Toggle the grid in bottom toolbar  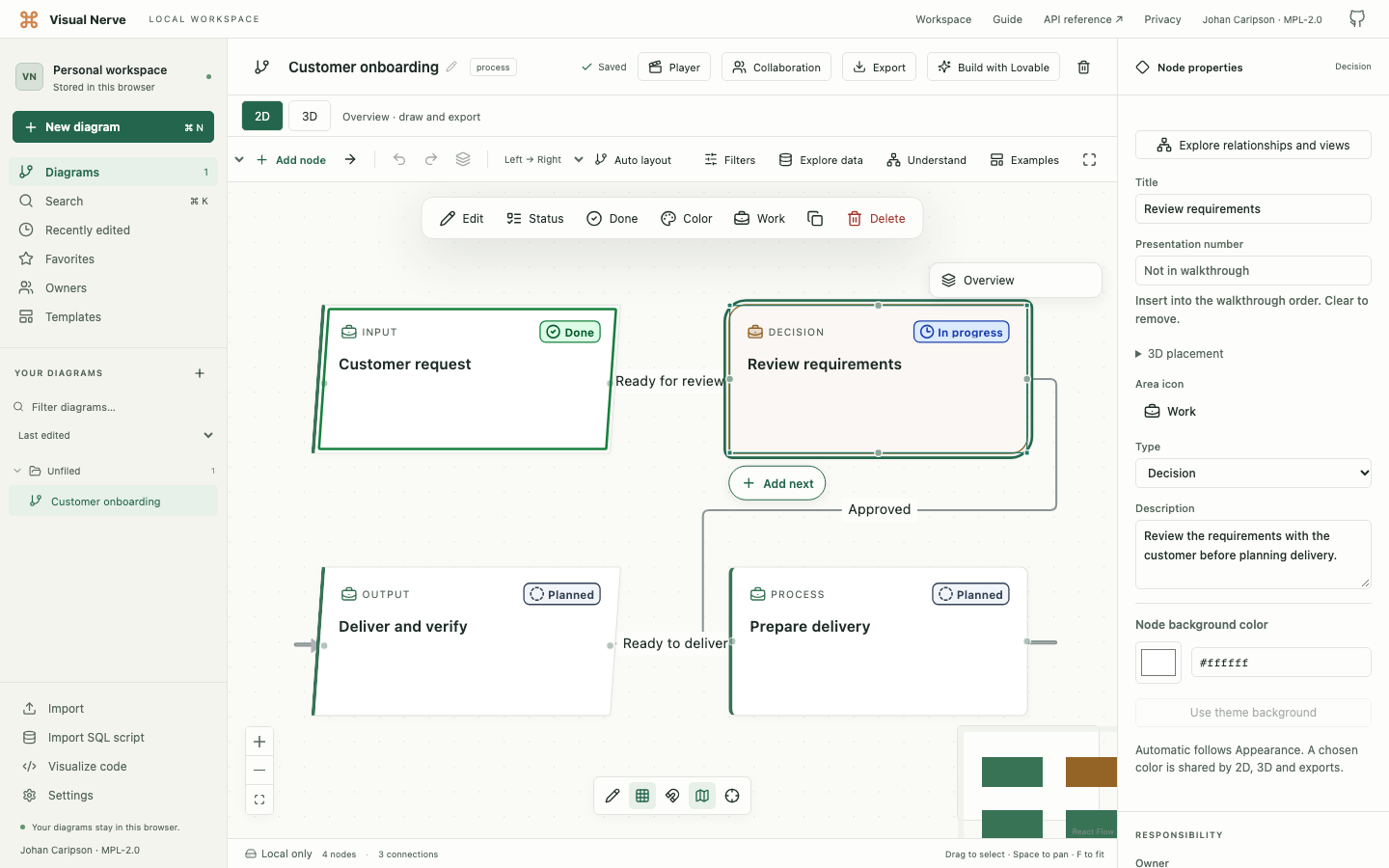[x=642, y=796]
